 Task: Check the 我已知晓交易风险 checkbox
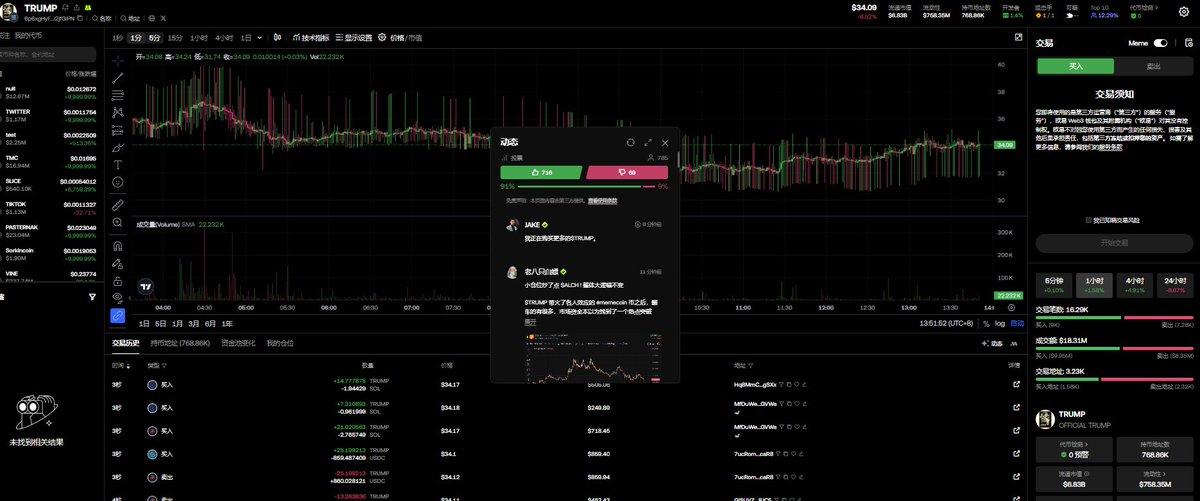(x=1089, y=220)
